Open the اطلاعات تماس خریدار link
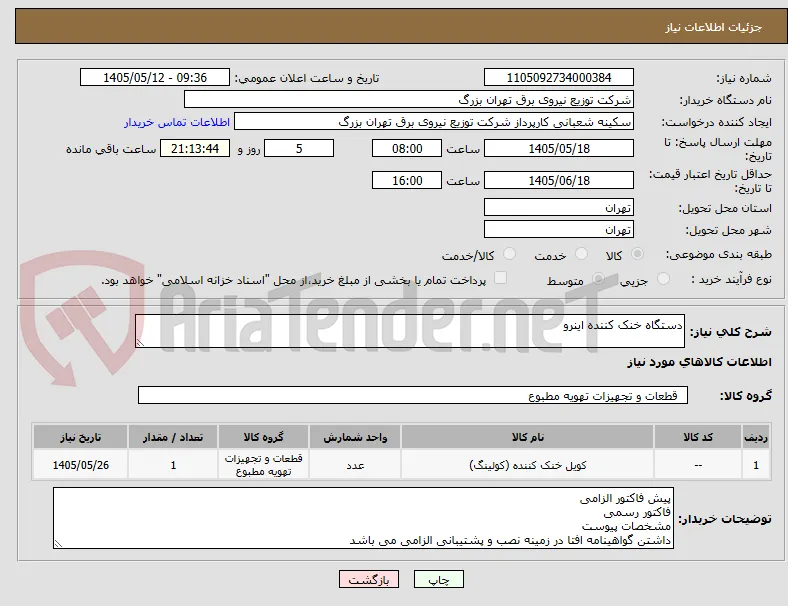788x606 pixels. 177,122
